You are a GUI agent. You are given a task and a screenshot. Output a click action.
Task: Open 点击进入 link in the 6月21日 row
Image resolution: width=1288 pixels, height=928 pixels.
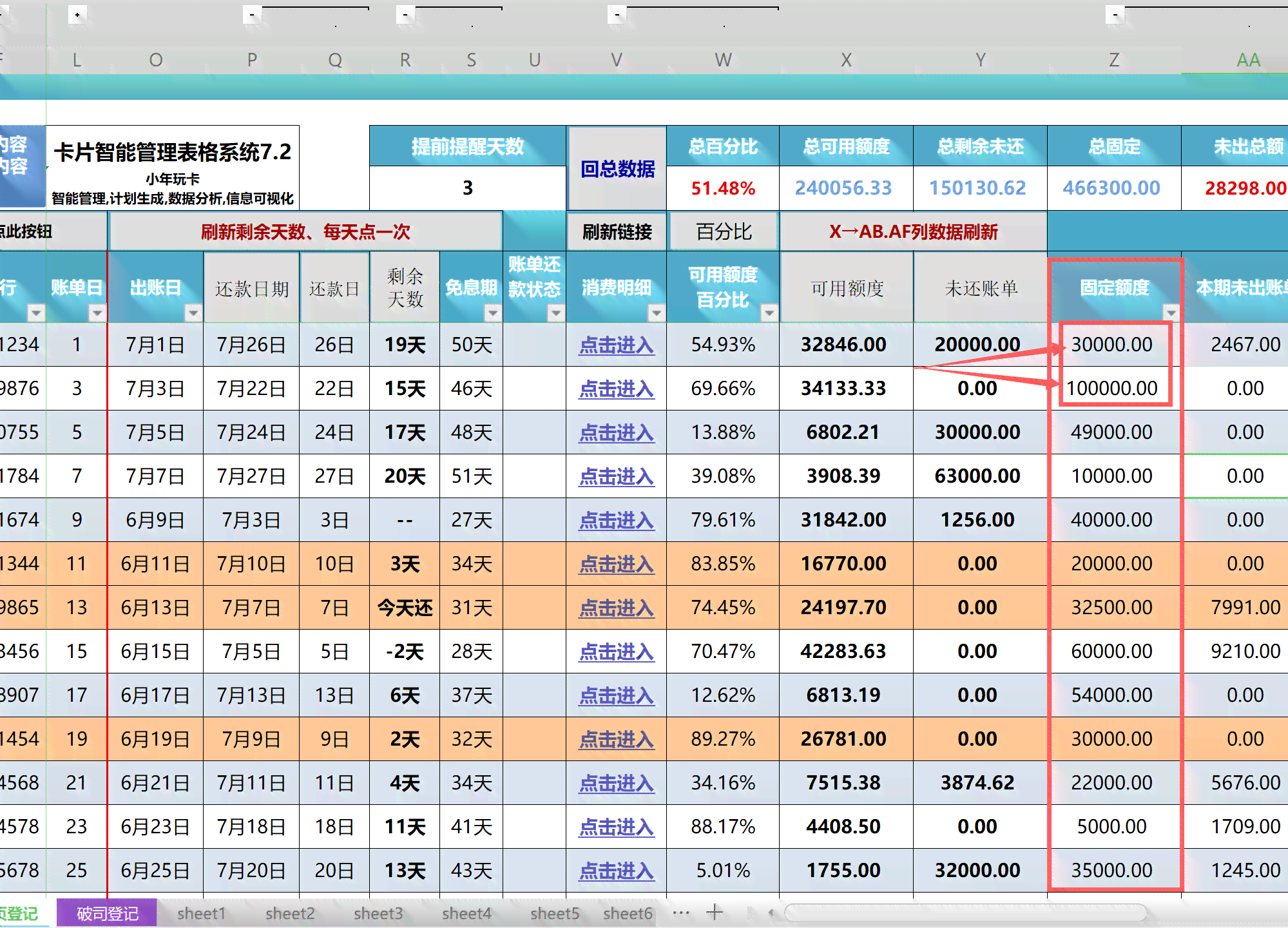pos(617,784)
